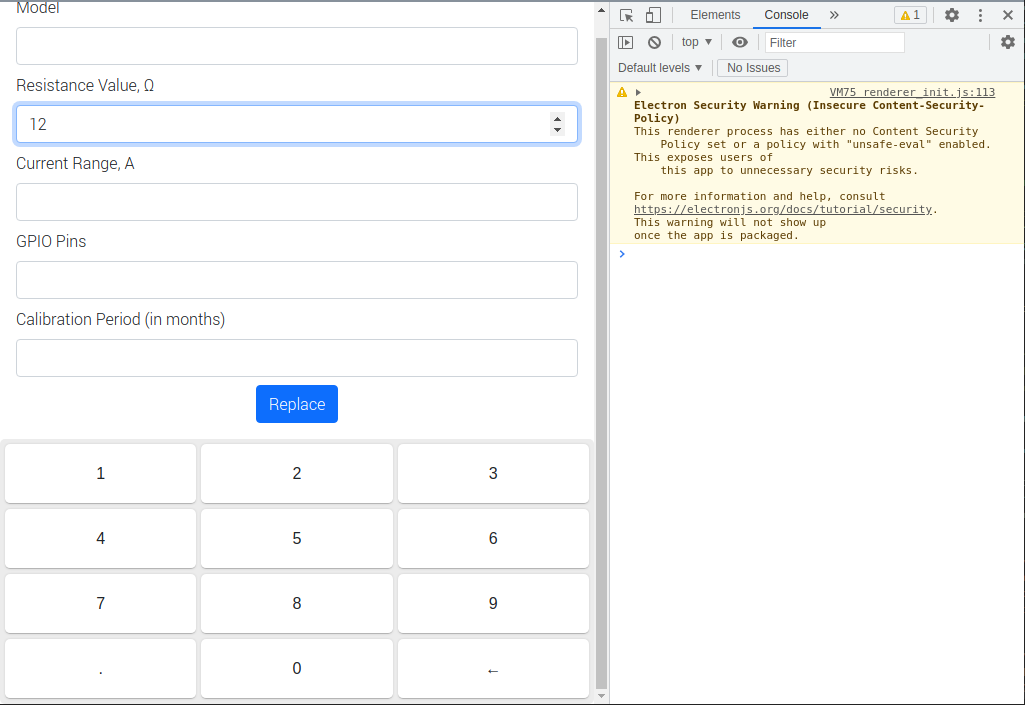Click the yellow warning counter badge
Image resolution: width=1025 pixels, height=705 pixels.
tap(910, 15)
